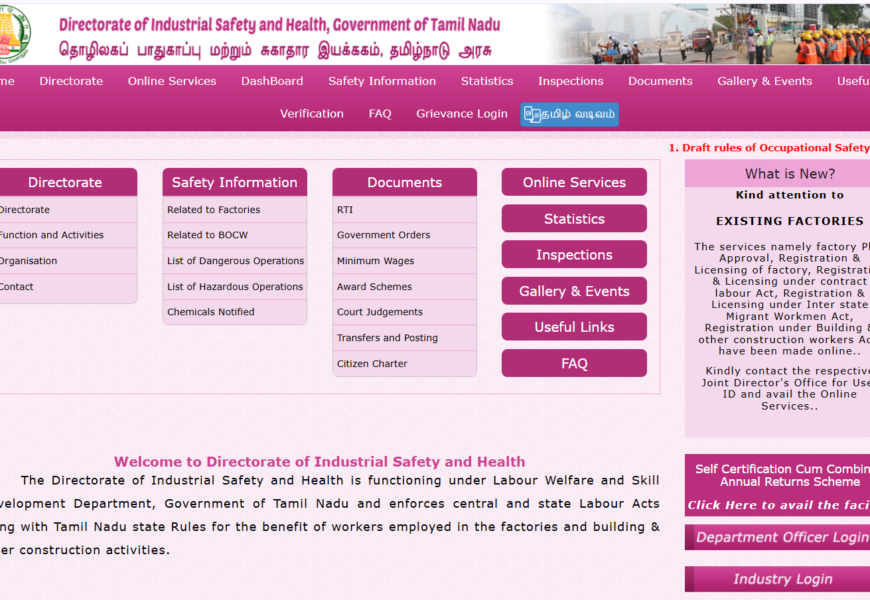Open the FAQ button in the button column
This screenshot has width=870, height=600.
(574, 363)
